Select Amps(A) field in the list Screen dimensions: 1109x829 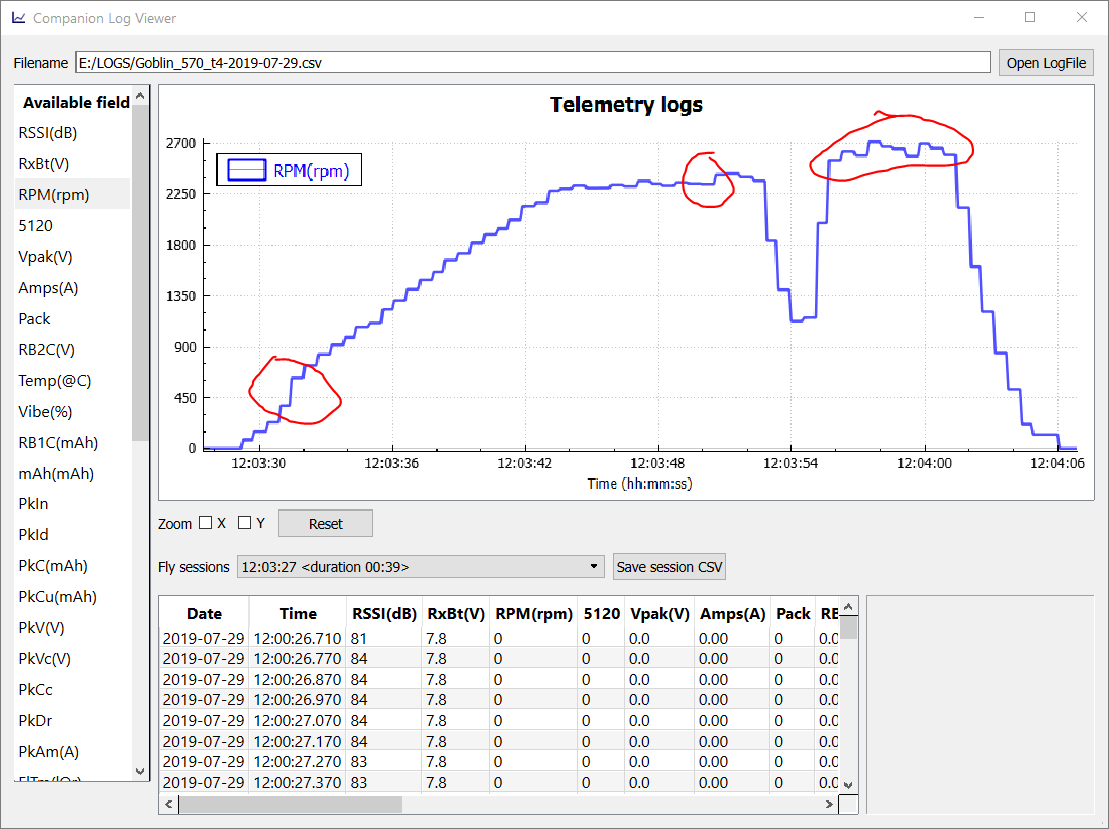coord(48,288)
